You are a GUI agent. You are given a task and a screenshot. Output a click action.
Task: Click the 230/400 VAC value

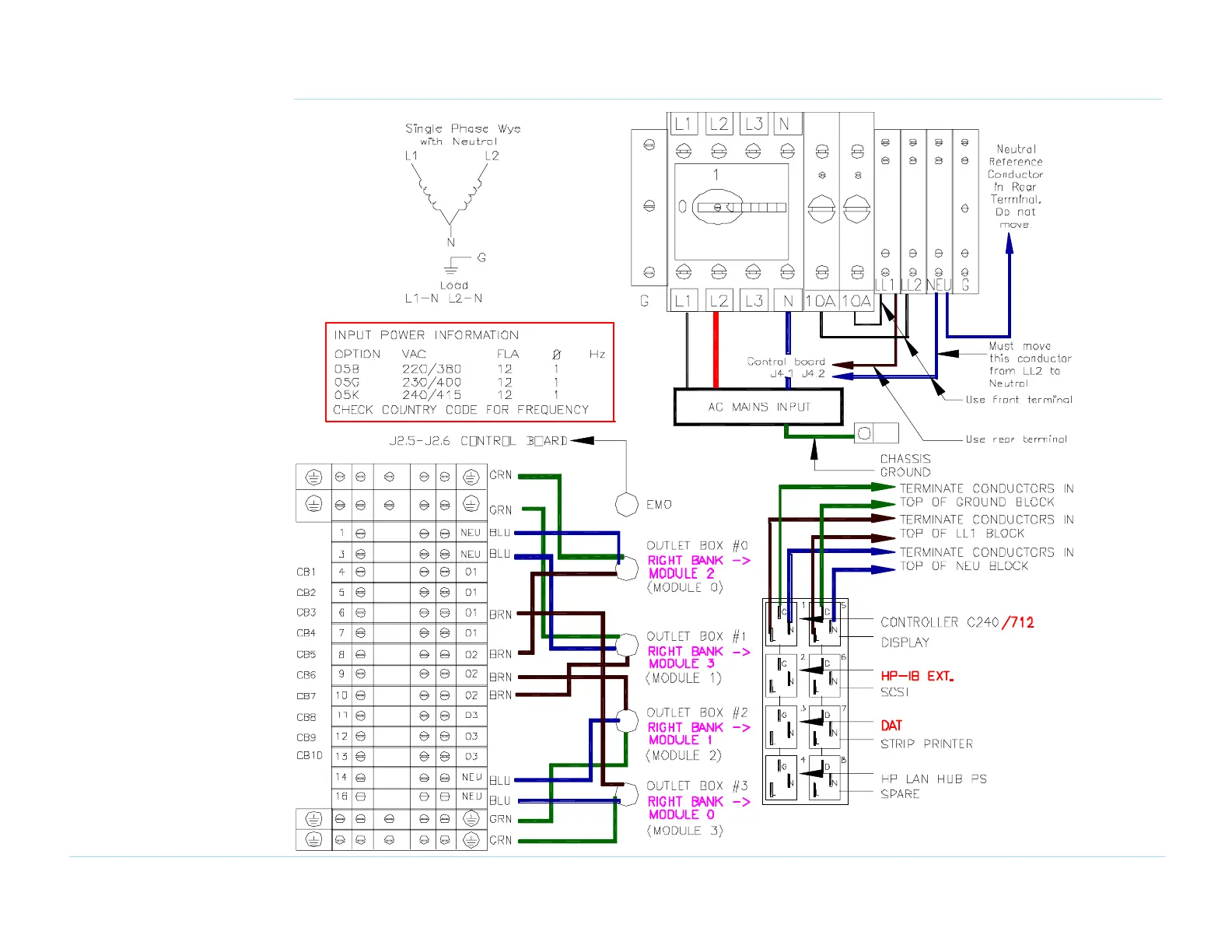click(x=432, y=382)
